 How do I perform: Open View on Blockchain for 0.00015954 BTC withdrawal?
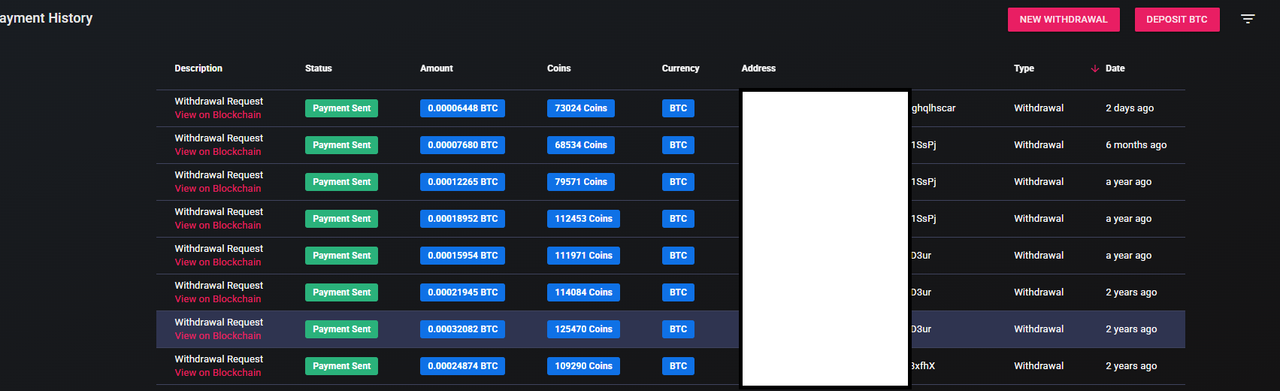pos(218,262)
